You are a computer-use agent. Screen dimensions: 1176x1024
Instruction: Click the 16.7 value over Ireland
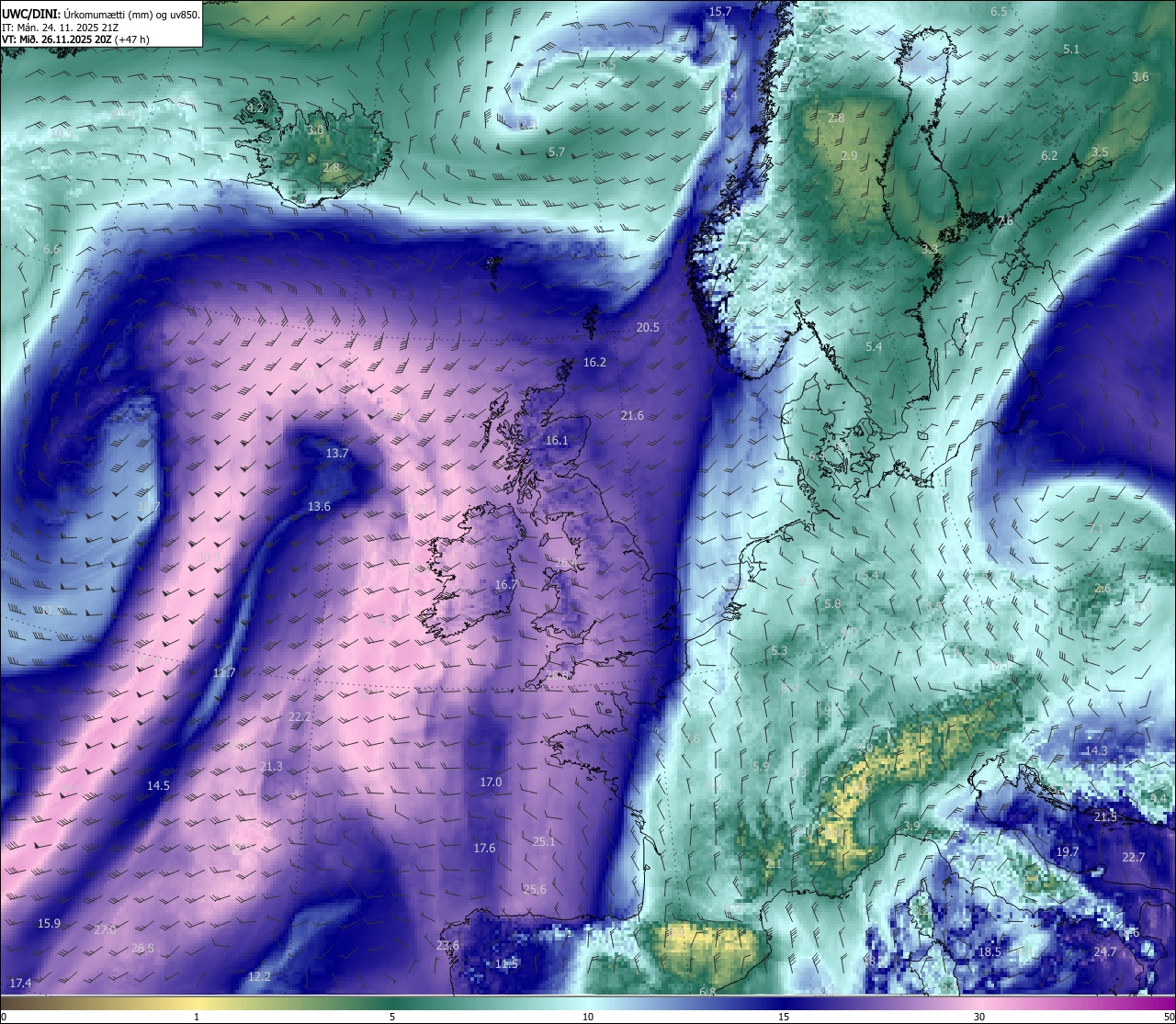pyautogui.click(x=506, y=585)
